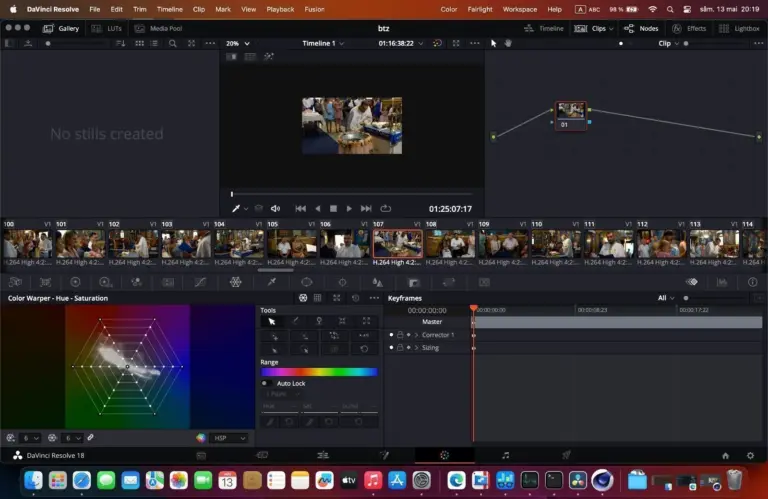This screenshot has height=499, width=768.
Task: Open the Workspace menu
Action: point(520,9)
